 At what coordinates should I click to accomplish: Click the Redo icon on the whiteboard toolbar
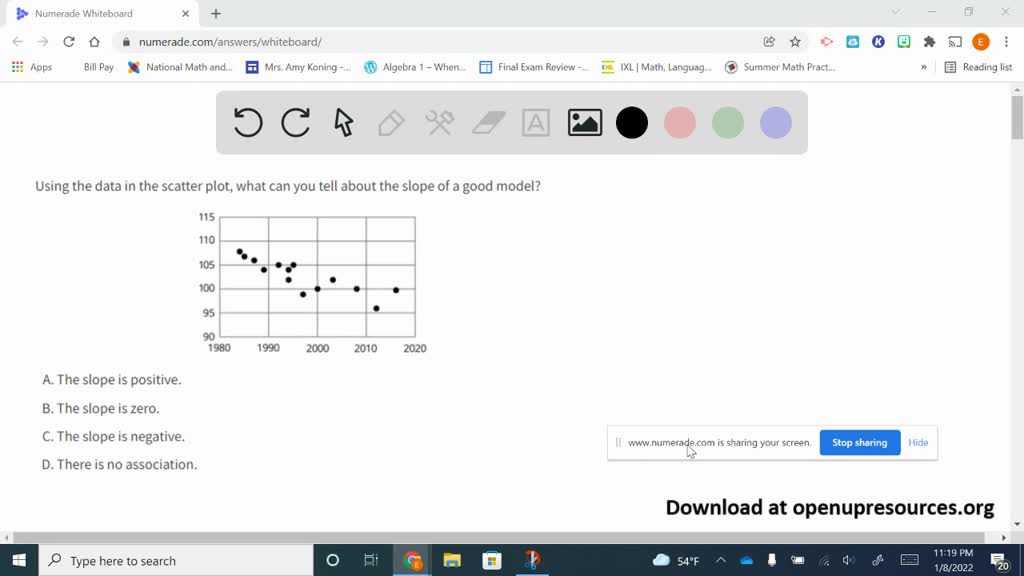(x=295, y=122)
